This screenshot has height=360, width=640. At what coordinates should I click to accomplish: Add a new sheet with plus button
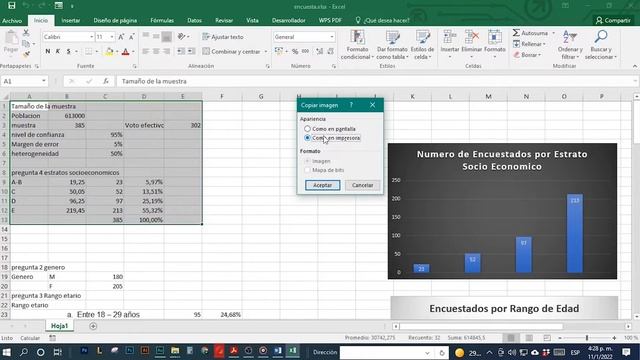tap(93, 326)
